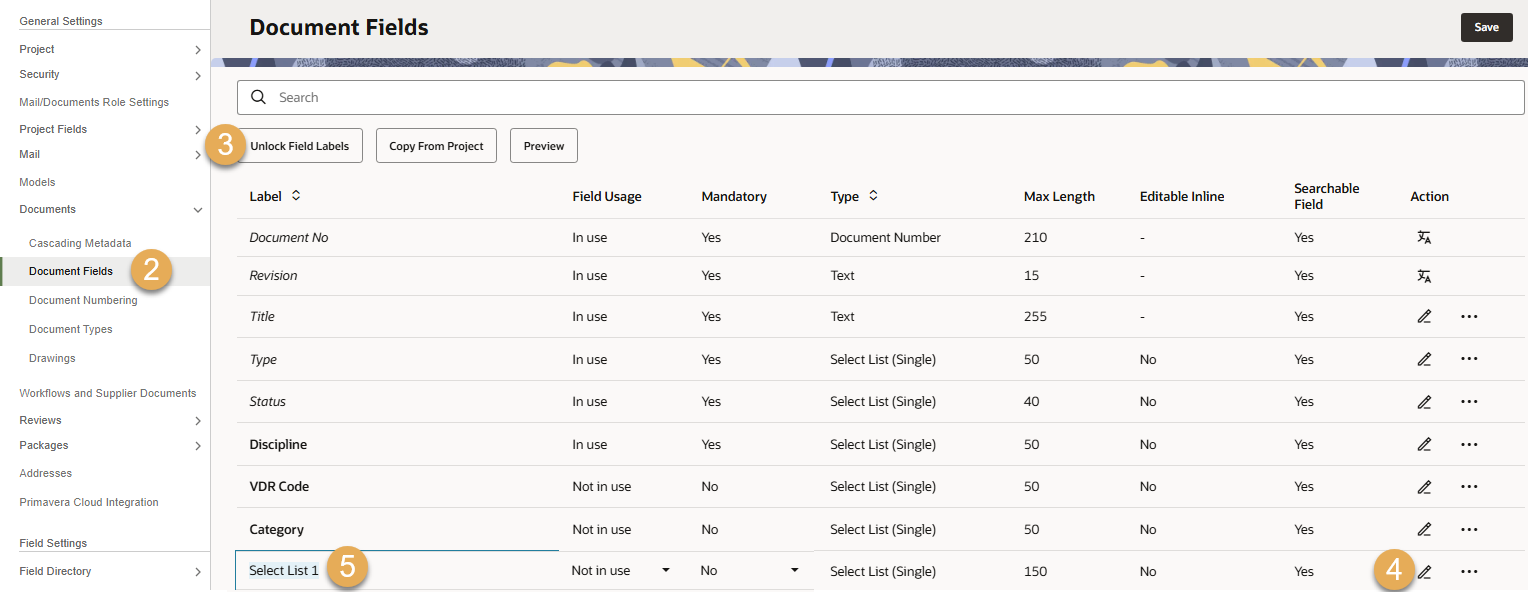Click into the Search input field
The width and height of the screenshot is (1528, 592).
pos(880,97)
